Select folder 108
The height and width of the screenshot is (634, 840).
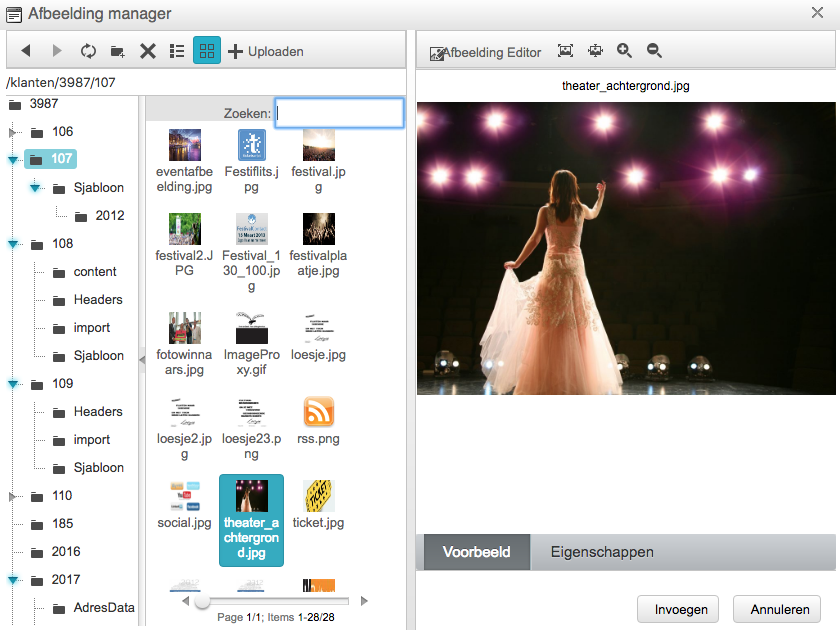52,244
